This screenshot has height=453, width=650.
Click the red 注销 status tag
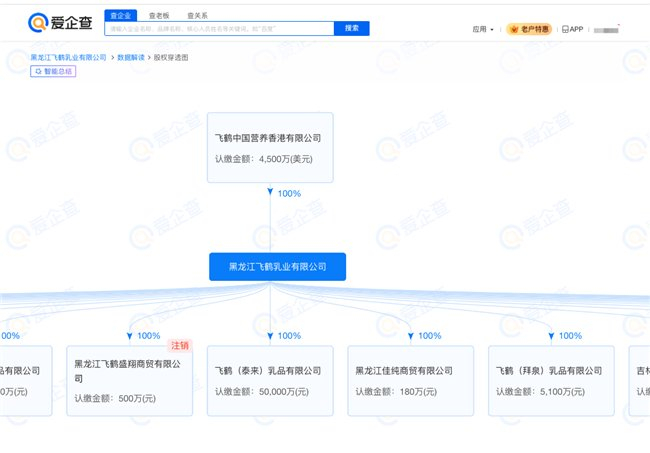click(179, 345)
